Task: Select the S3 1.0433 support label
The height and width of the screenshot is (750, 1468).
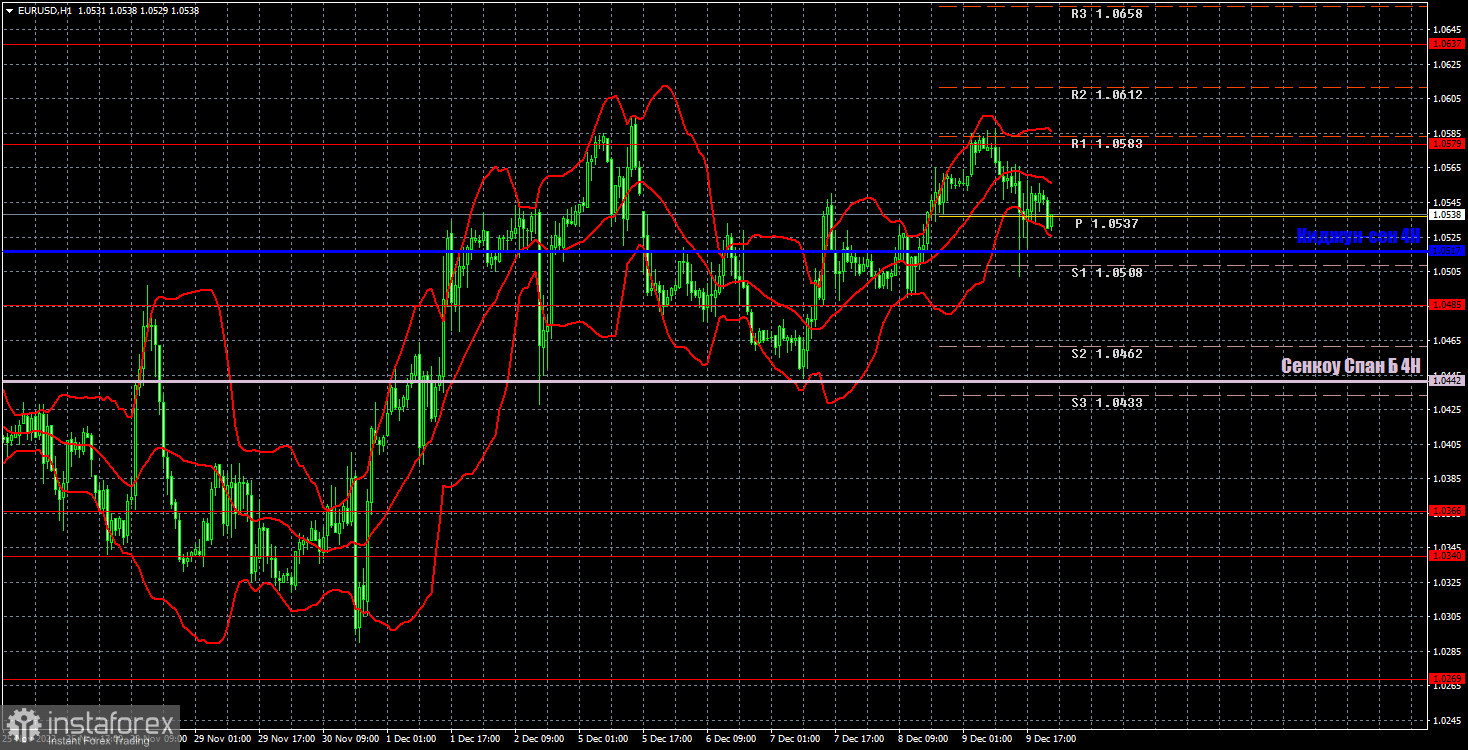Action: point(1106,403)
